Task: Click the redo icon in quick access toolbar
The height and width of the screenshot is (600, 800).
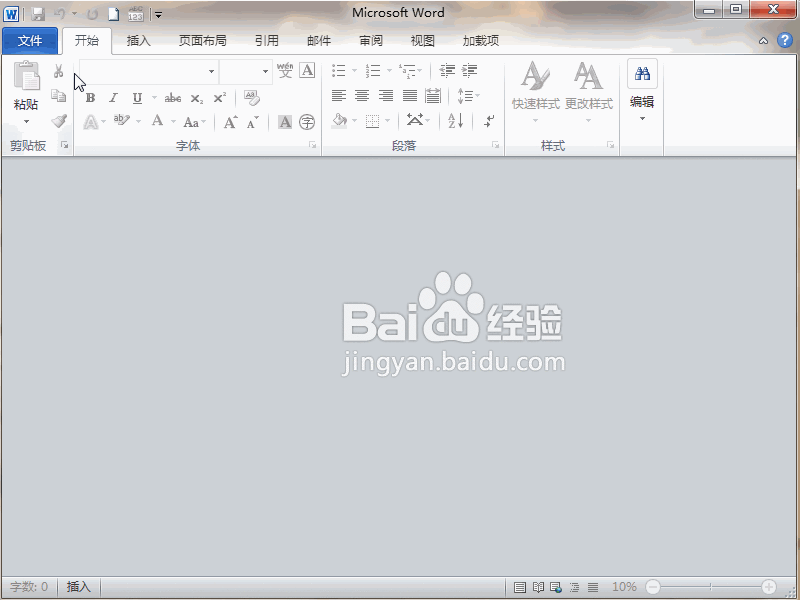Action: (x=92, y=14)
